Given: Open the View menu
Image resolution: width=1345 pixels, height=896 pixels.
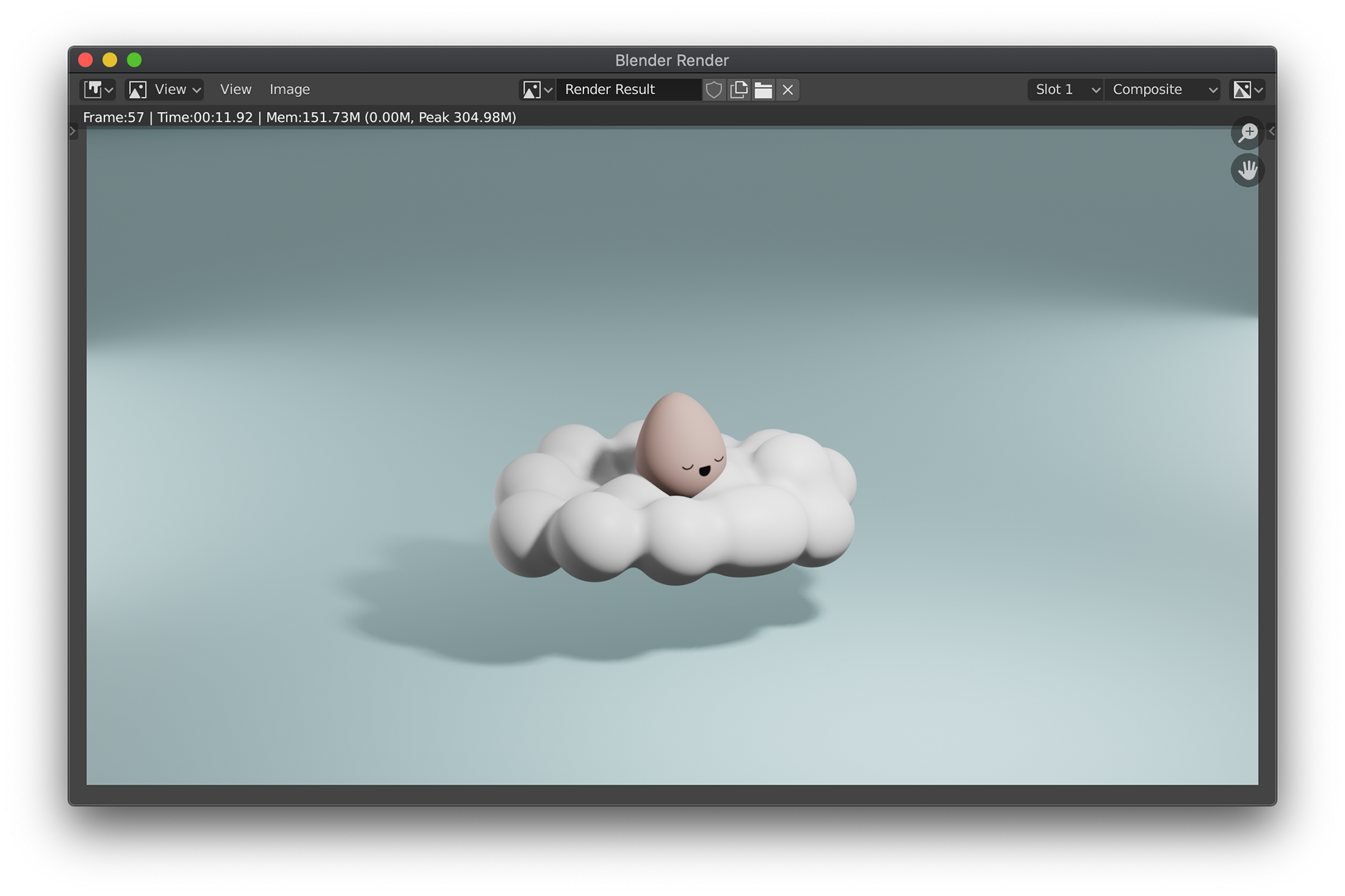Looking at the screenshot, I should [235, 90].
